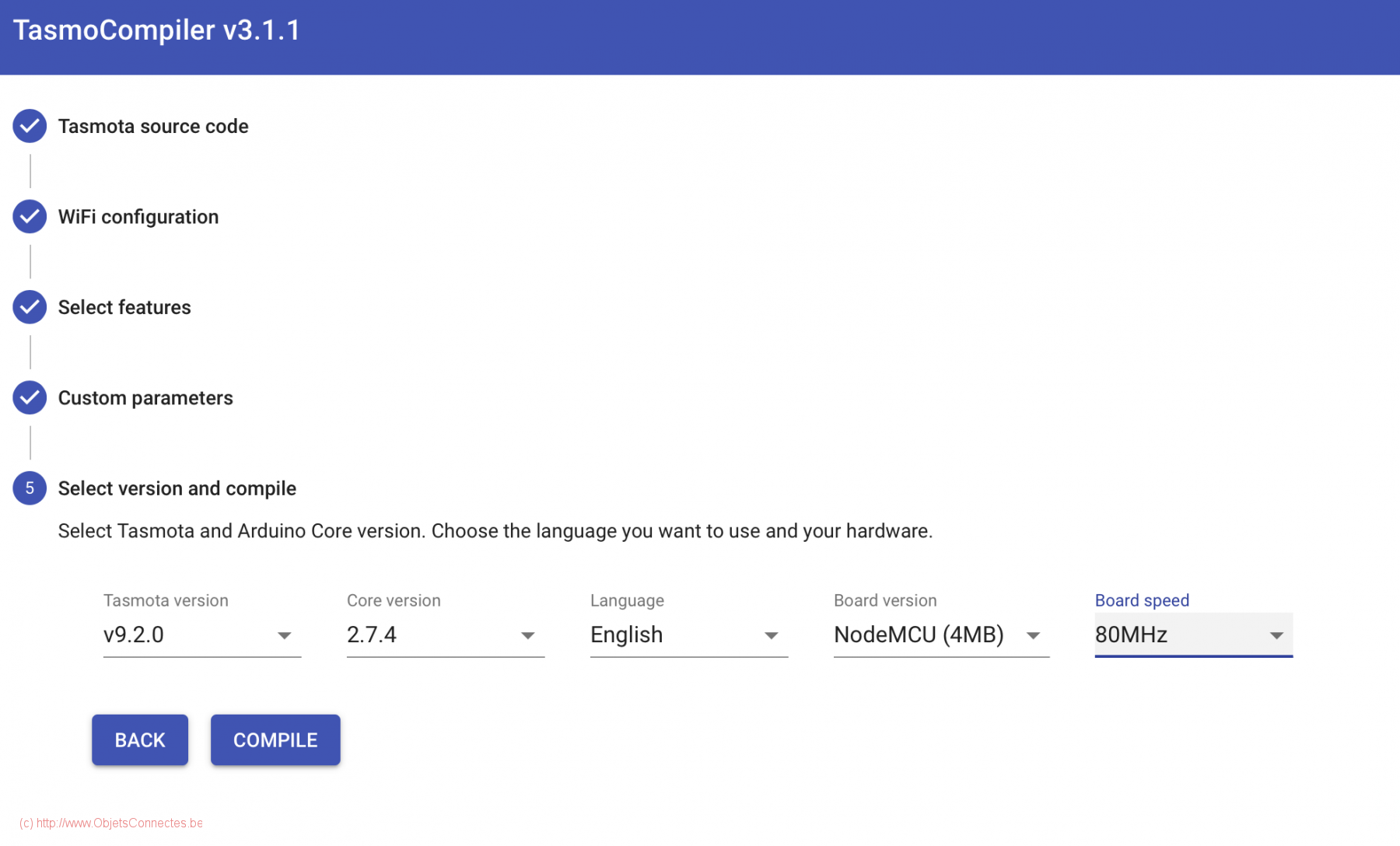Click the Core version label

(x=394, y=600)
